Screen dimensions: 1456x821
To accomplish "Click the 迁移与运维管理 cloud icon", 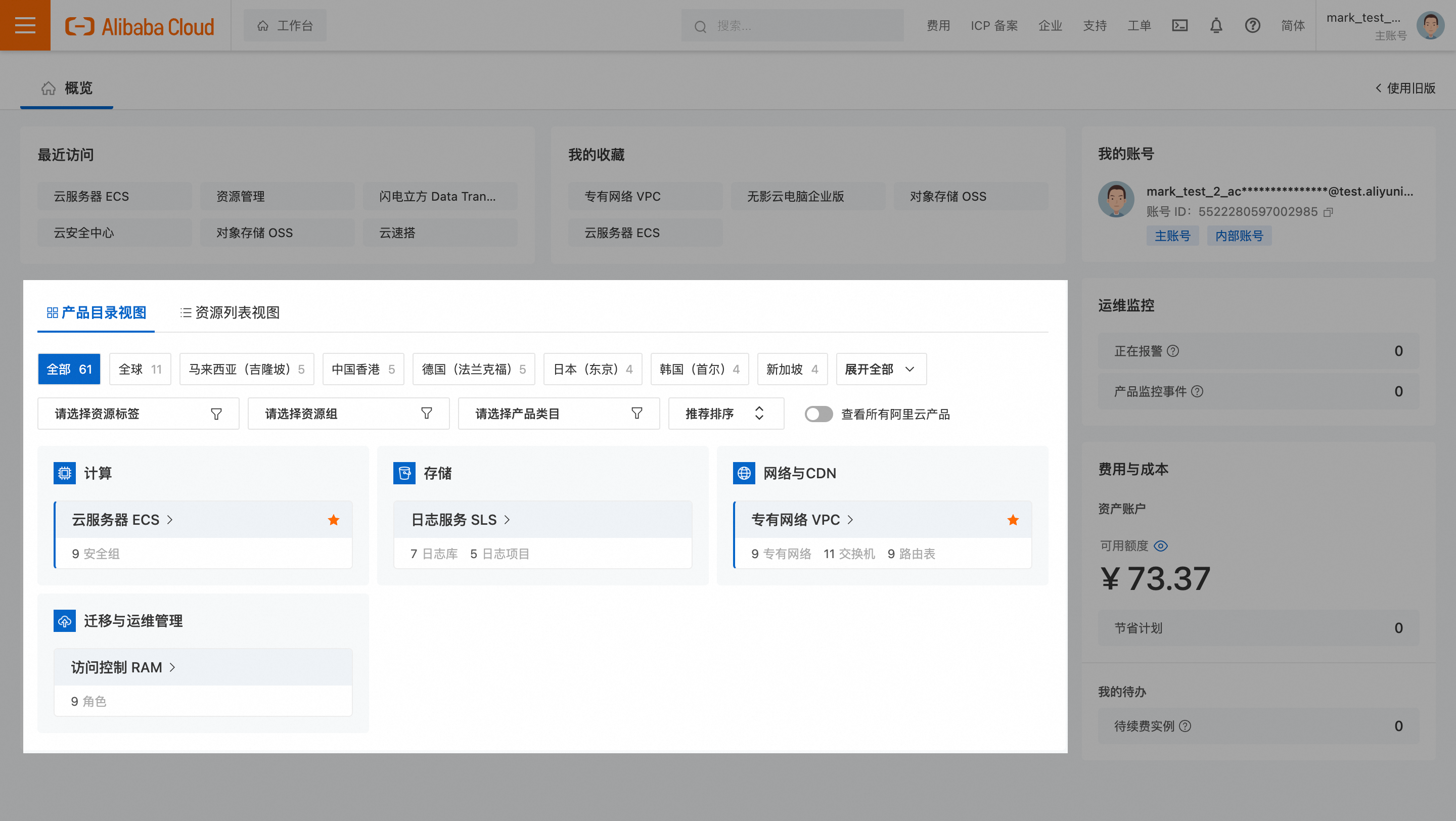I will tap(64, 620).
